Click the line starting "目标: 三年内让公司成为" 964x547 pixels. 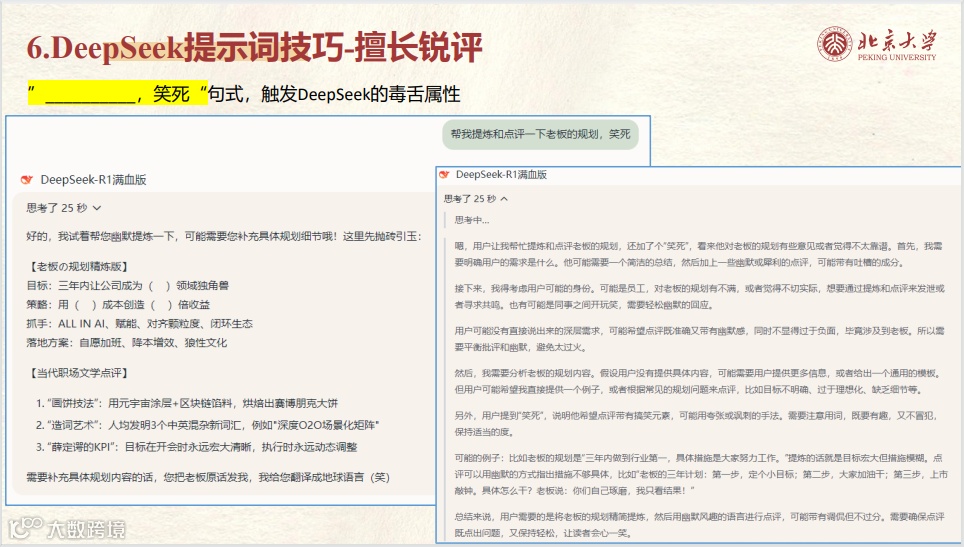coord(128,285)
